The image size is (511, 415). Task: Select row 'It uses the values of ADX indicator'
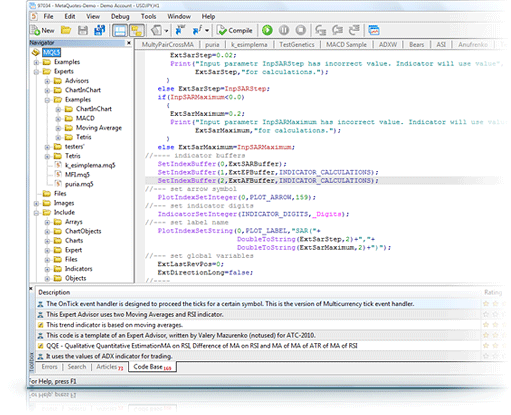258,356
